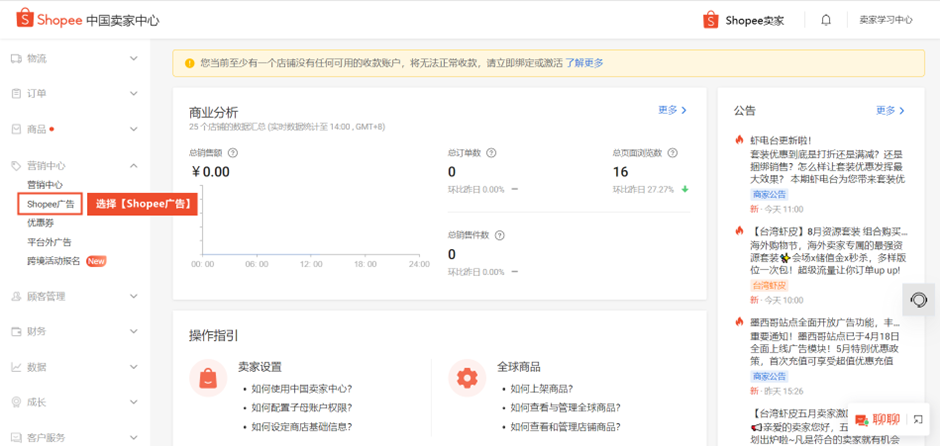Expand the 财务 menu chevron
Screen dimensions: 940x446
point(134,332)
